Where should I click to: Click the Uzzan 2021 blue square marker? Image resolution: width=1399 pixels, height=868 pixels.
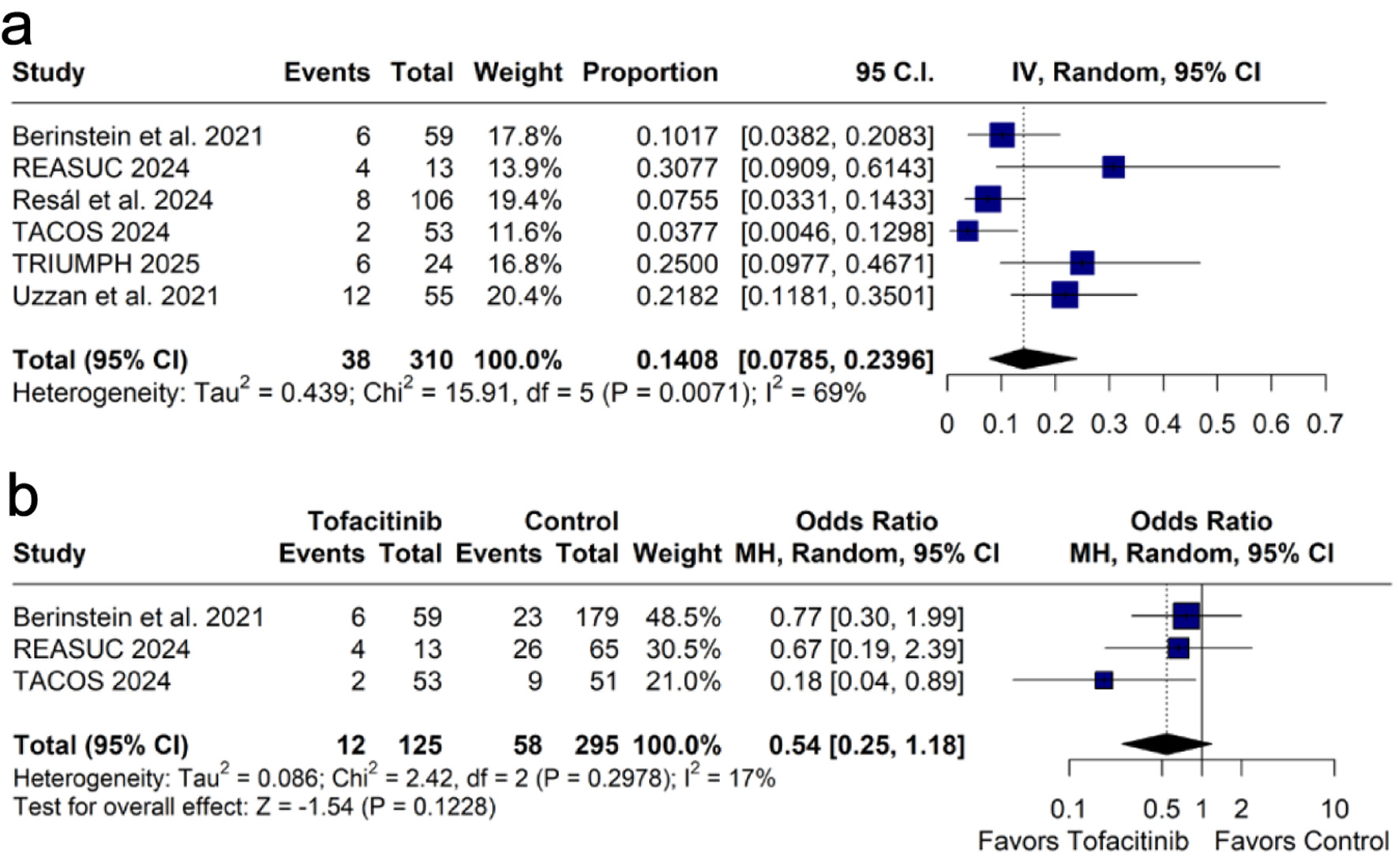click(x=1064, y=295)
